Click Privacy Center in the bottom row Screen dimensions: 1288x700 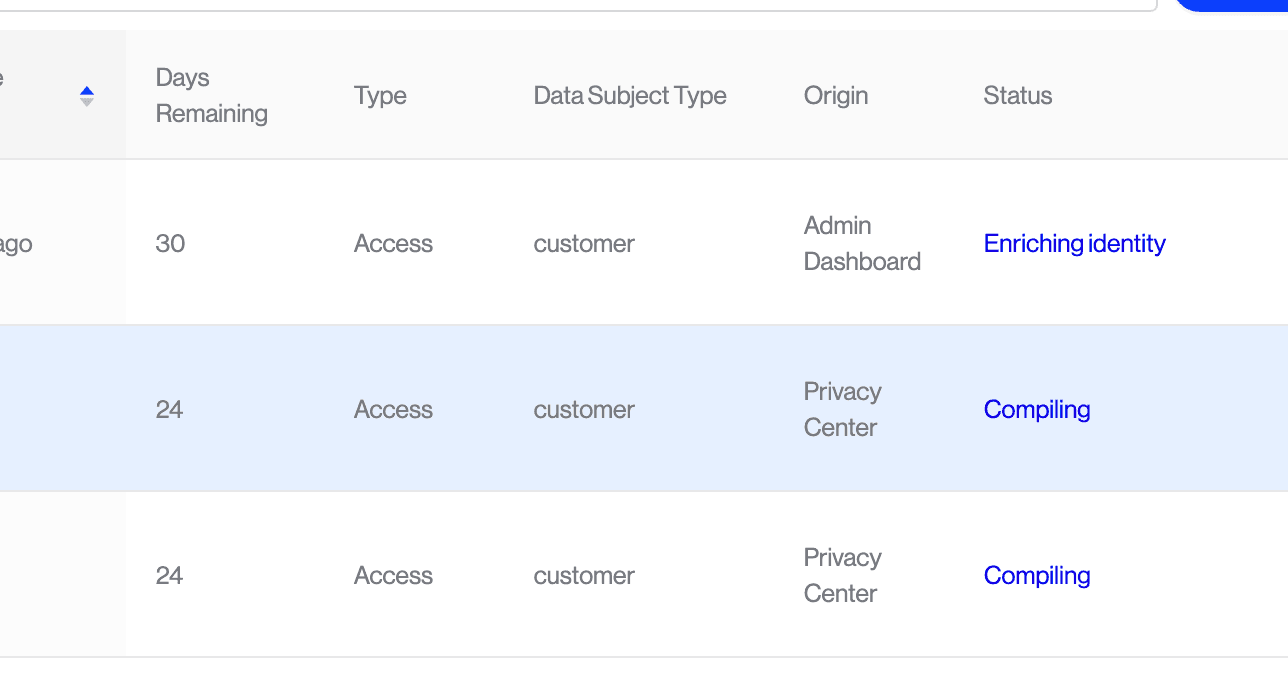coord(842,576)
